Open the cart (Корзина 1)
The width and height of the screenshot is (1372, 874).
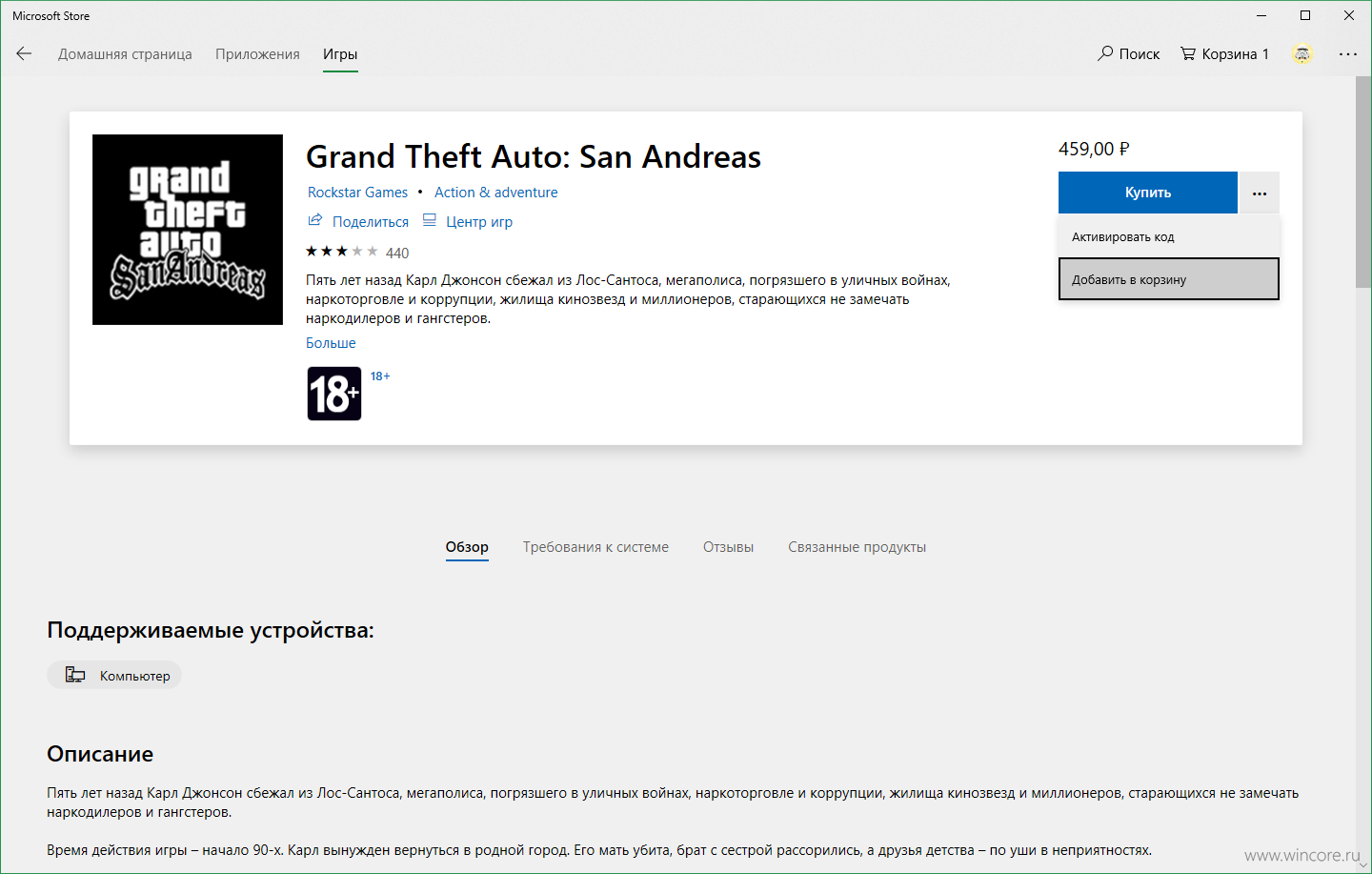point(1224,53)
